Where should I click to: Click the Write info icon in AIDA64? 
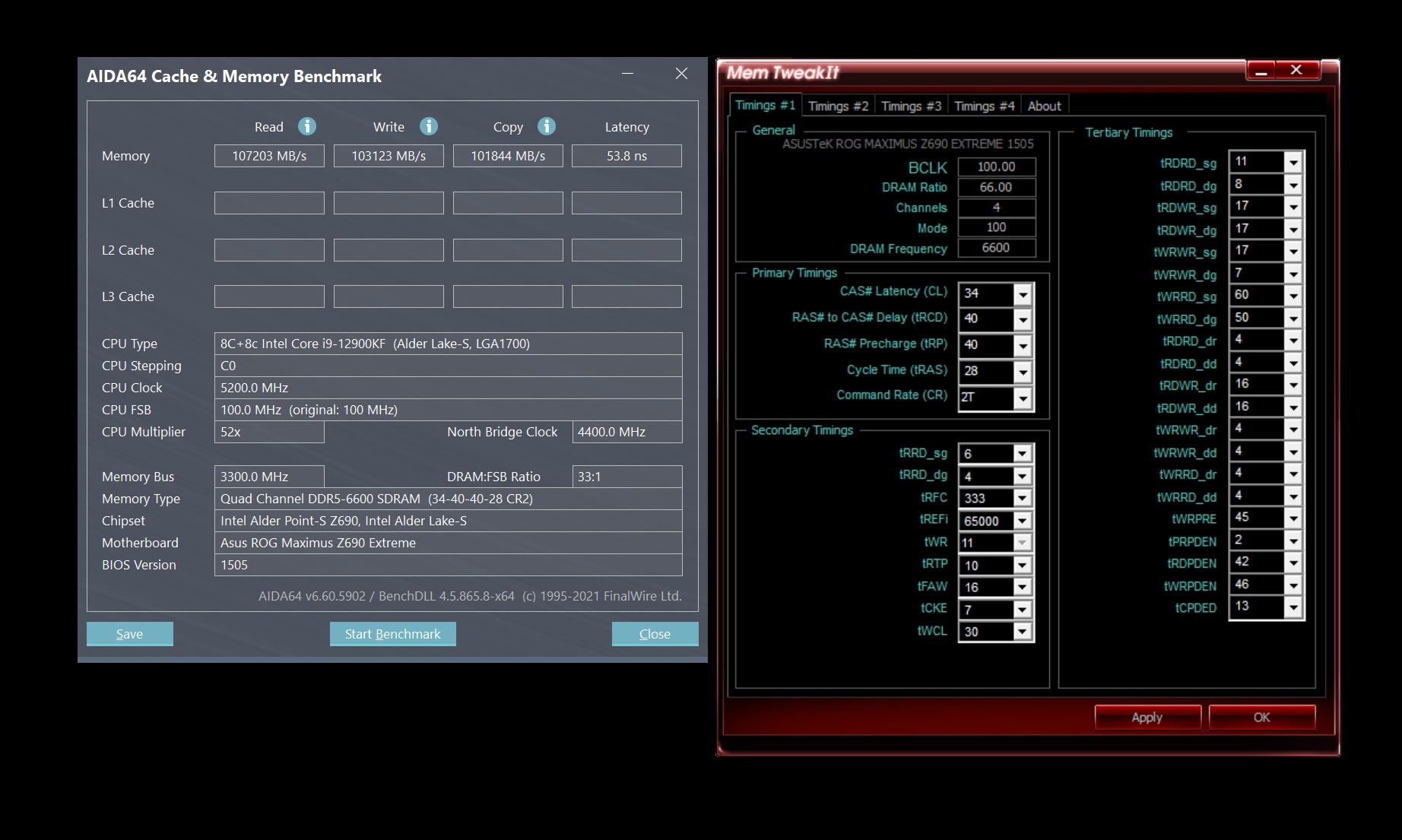point(429,126)
